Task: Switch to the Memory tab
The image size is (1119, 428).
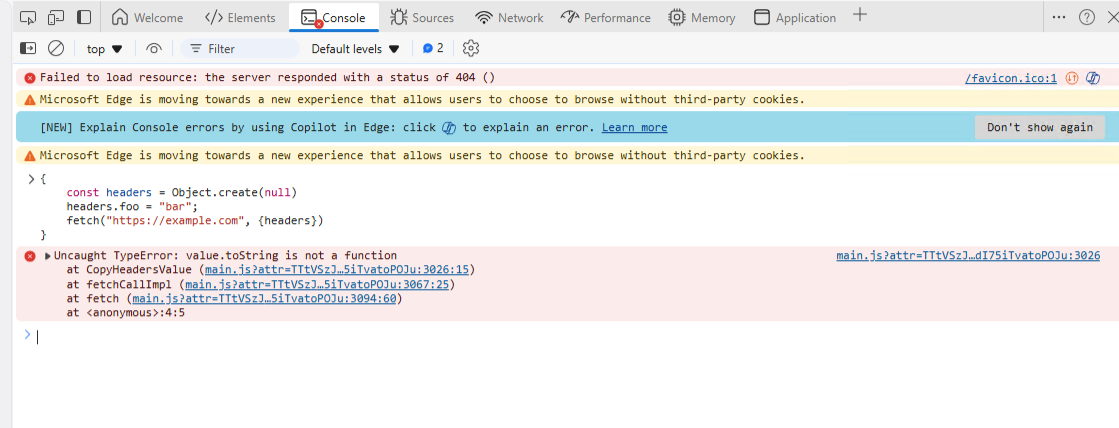Action: [702, 18]
